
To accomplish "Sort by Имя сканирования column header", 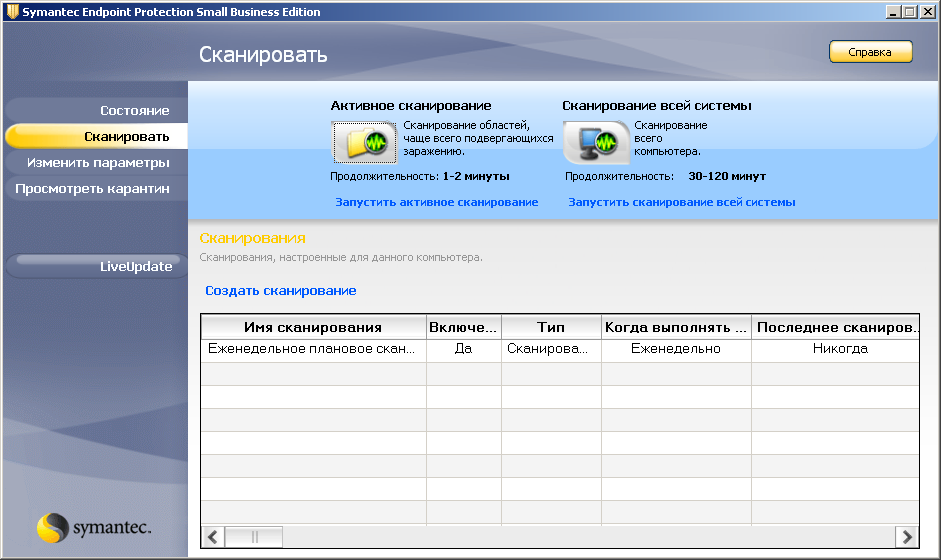I will click(313, 327).
